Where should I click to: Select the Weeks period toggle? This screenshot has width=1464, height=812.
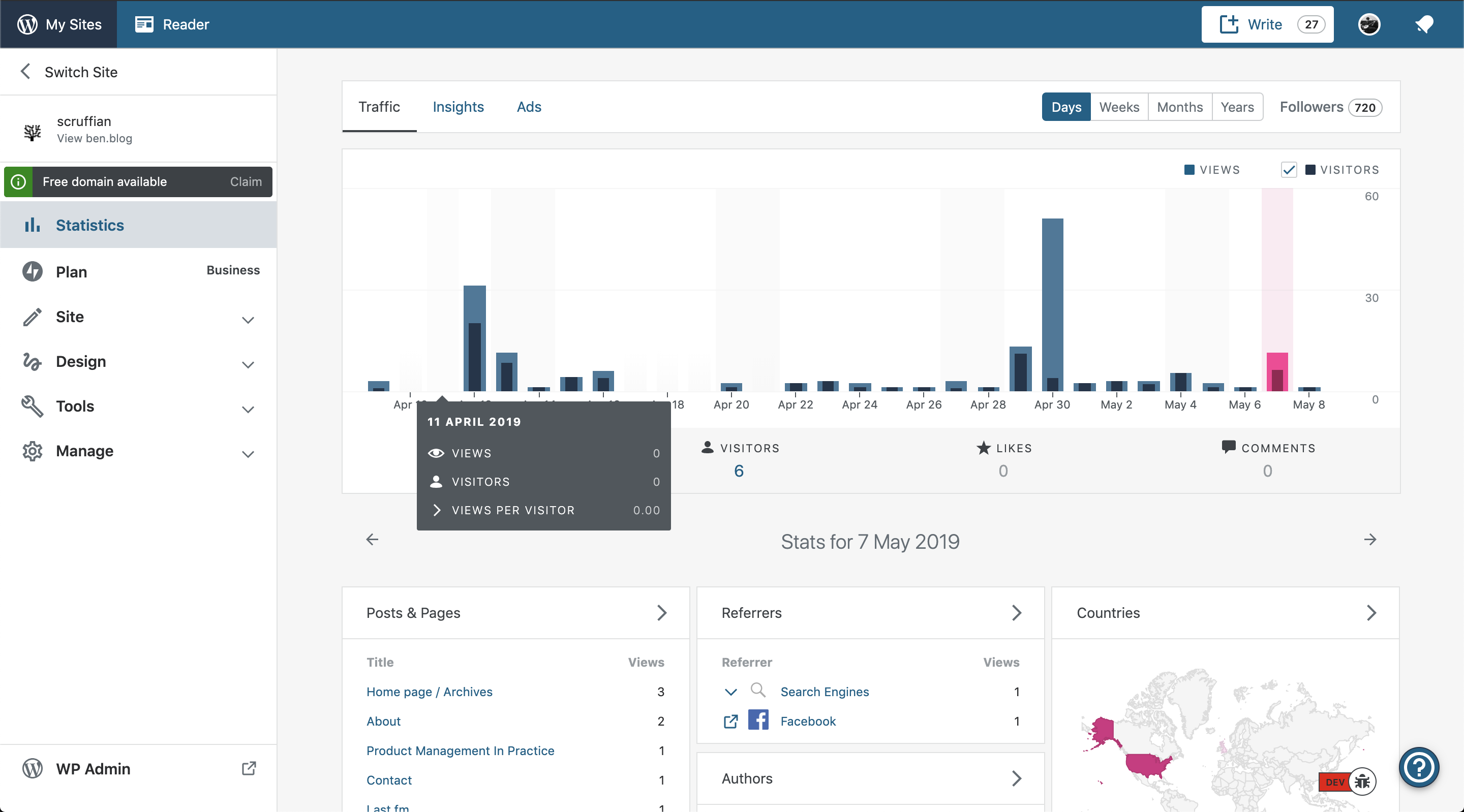pos(1119,107)
